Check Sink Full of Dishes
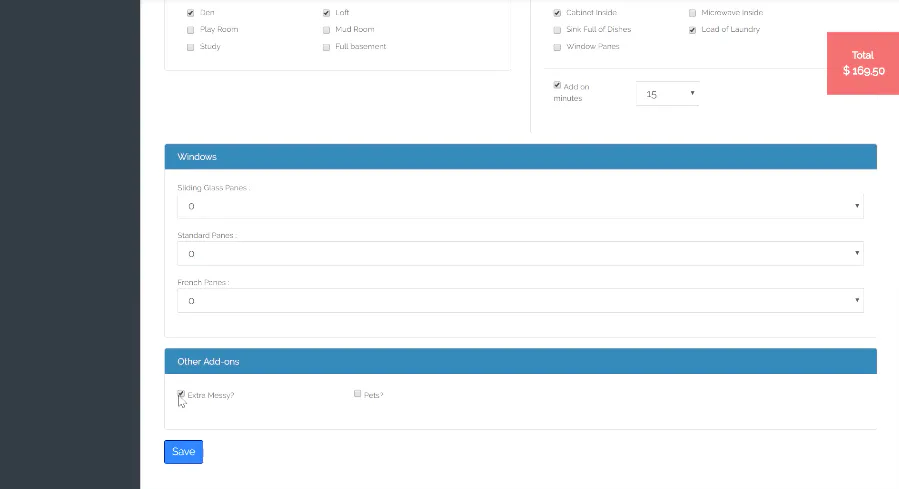 557,30
